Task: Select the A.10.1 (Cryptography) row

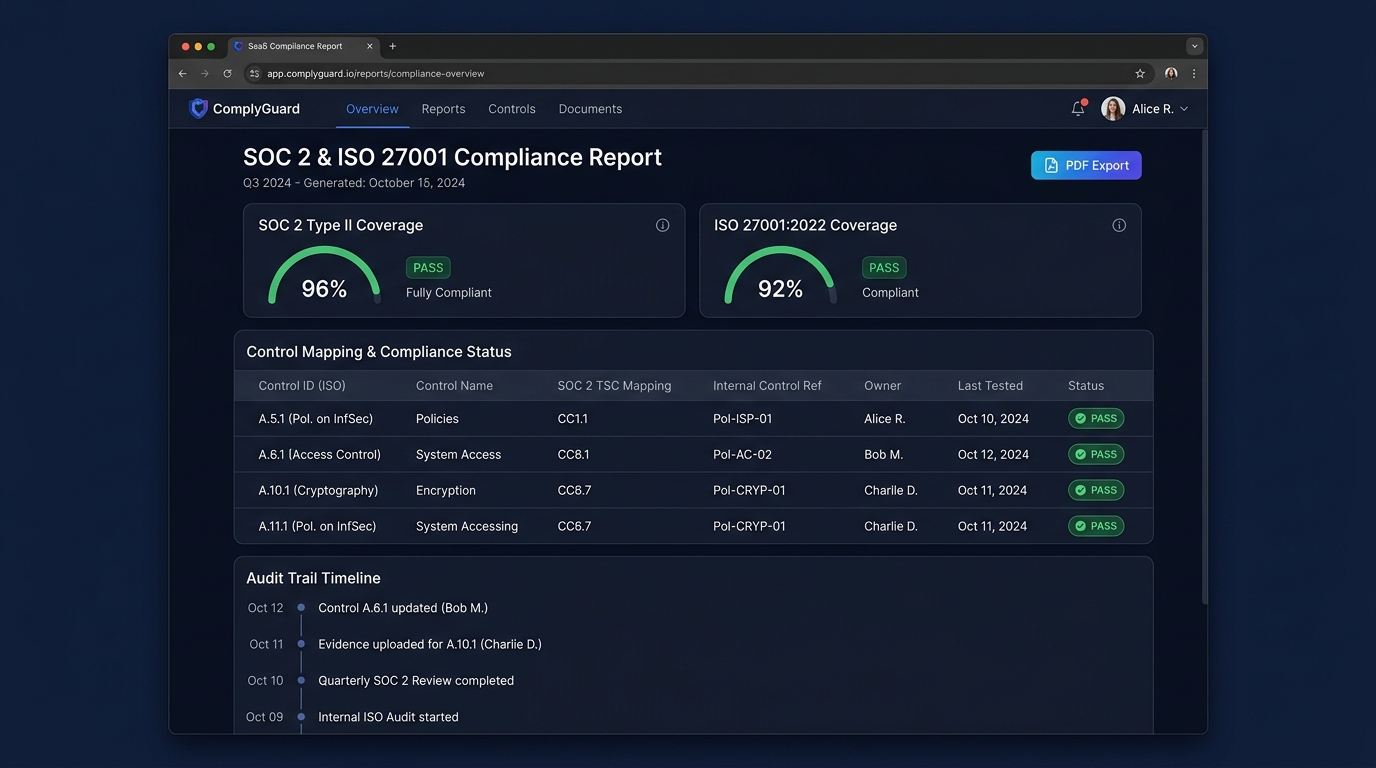Action: [693, 490]
